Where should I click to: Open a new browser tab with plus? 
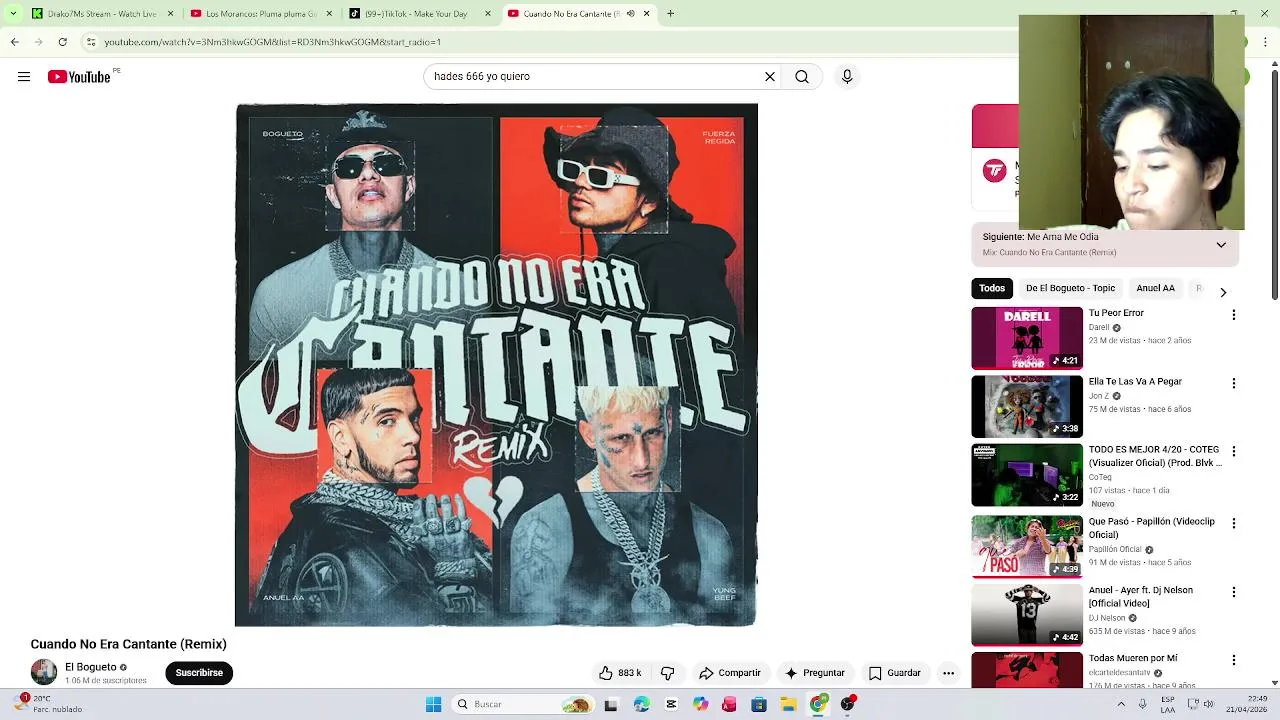pos(670,14)
